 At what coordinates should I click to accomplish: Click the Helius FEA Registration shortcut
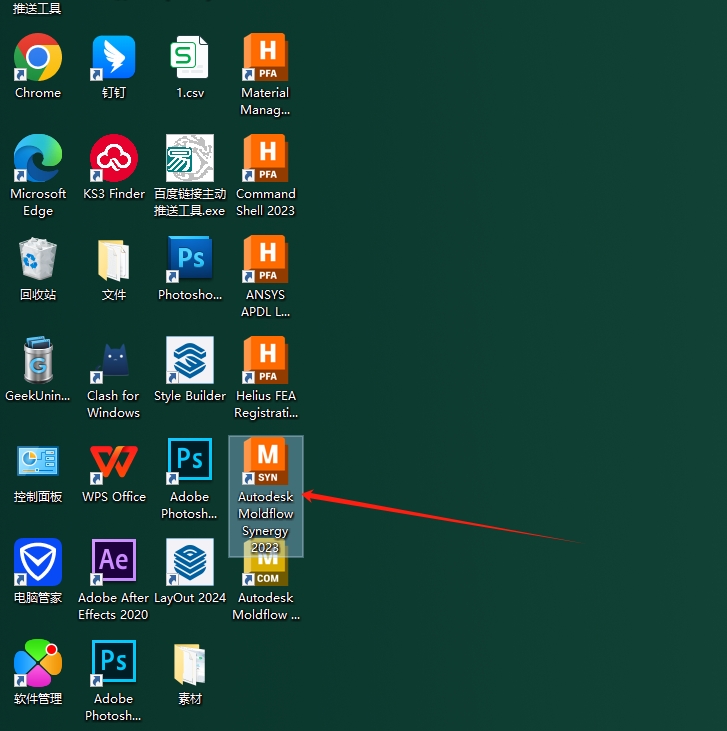point(266,361)
